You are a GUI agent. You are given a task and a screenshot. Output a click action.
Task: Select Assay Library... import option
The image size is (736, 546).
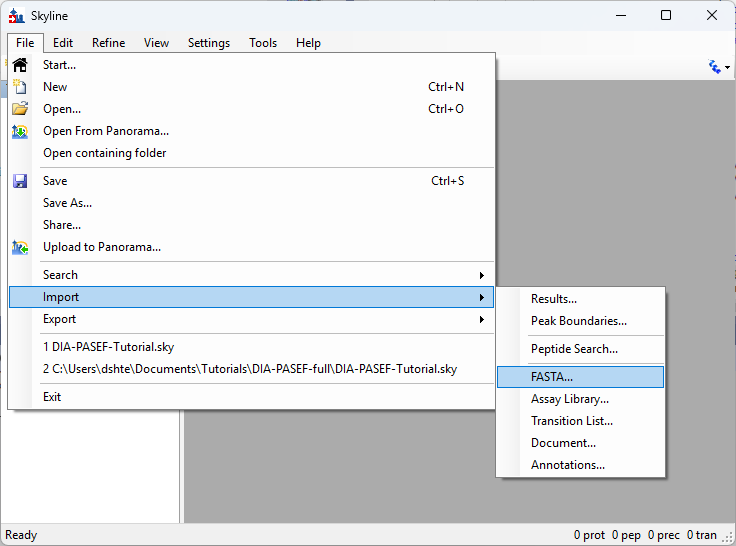point(570,399)
